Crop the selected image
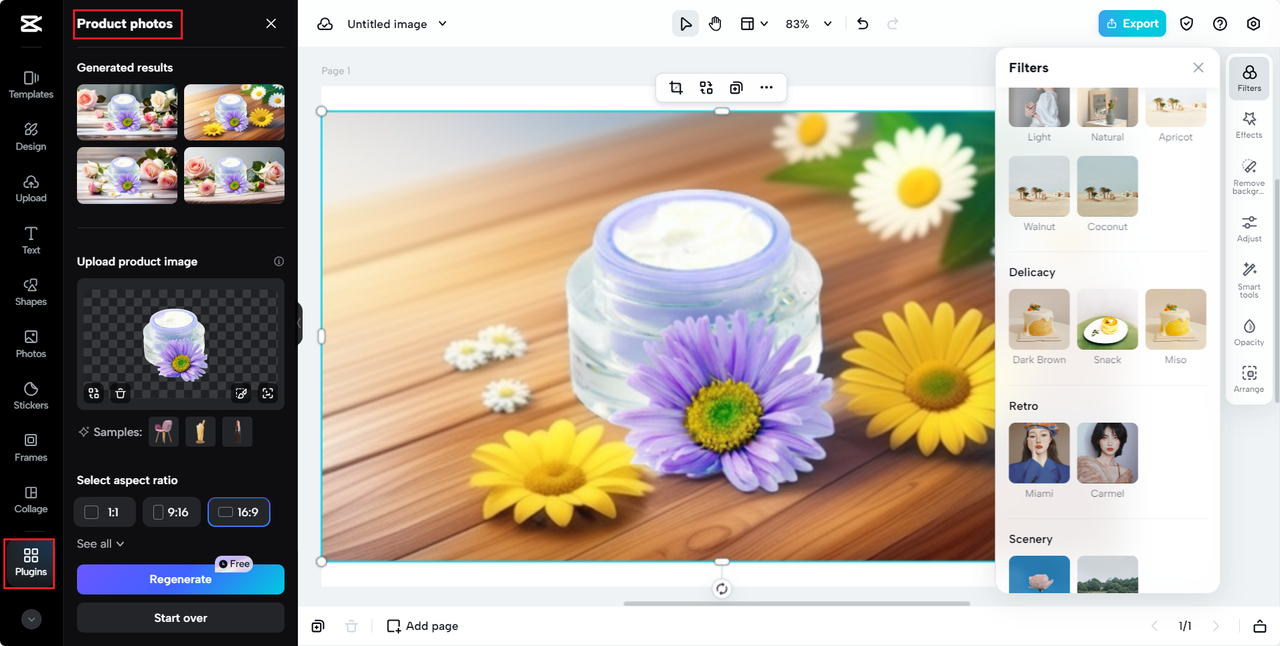This screenshot has width=1280, height=646. pyautogui.click(x=676, y=88)
